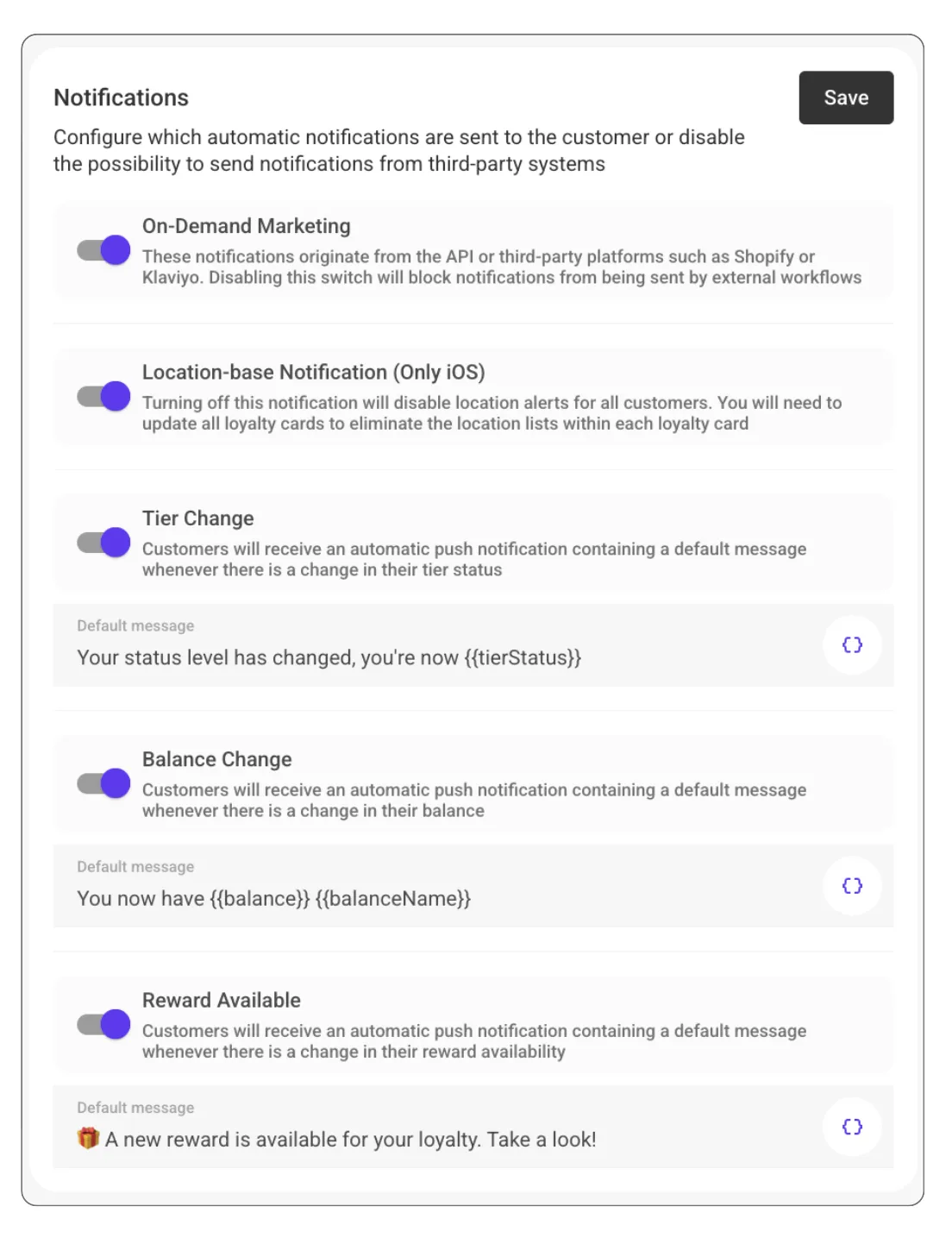Click the Shopify or Klaviyo description text

click(500, 267)
